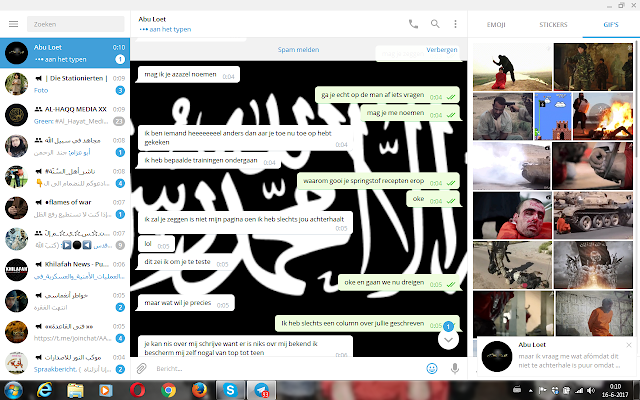The image size is (640, 400).
Task: Search within this chat using magnifier icon
Action: pos(435,24)
